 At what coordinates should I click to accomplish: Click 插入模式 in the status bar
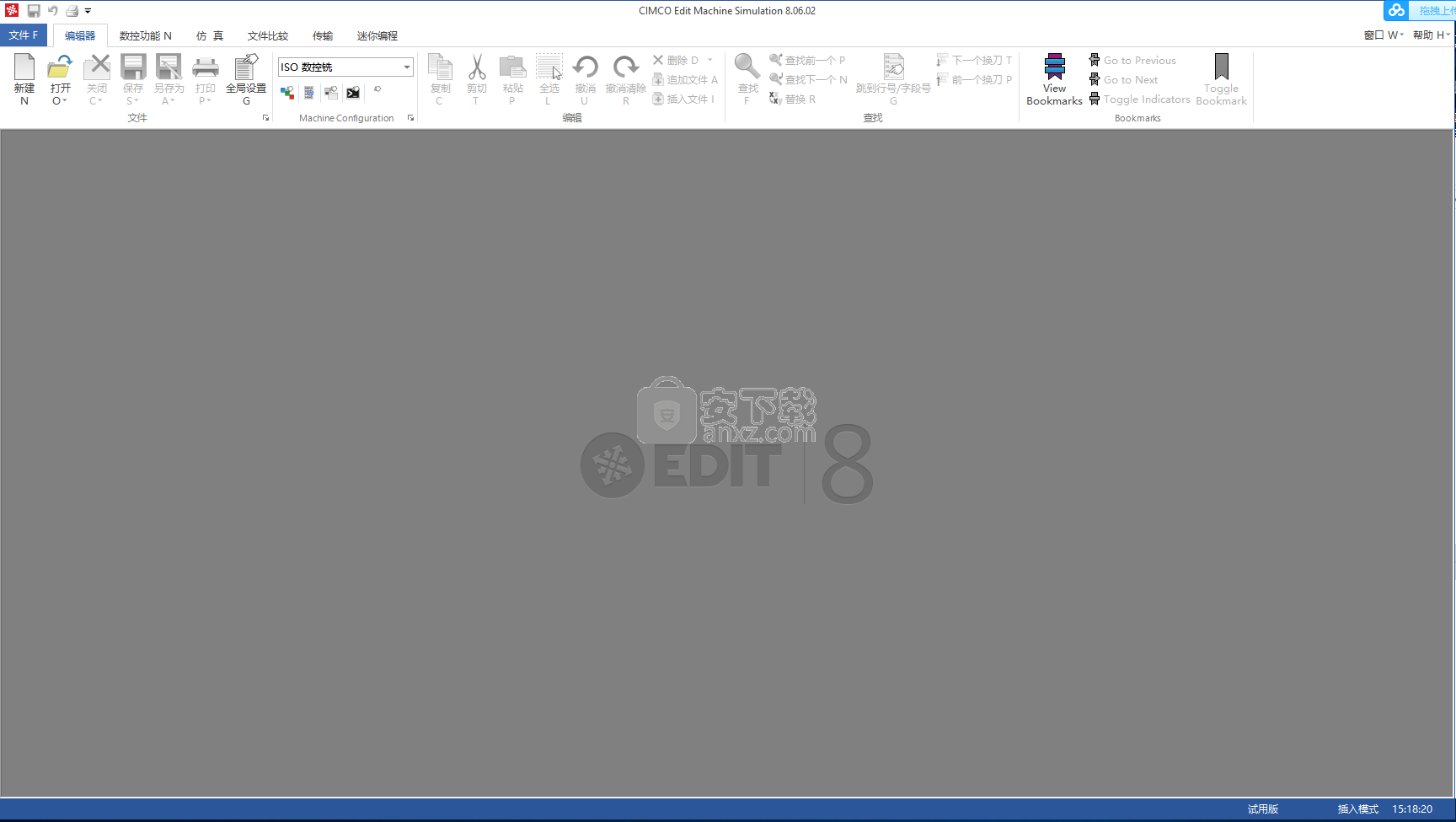[1357, 809]
